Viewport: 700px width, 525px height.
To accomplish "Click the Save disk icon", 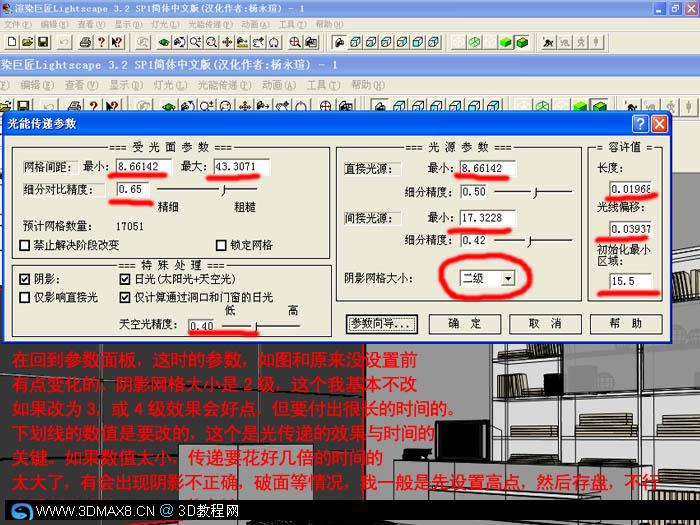I will tap(43, 42).
